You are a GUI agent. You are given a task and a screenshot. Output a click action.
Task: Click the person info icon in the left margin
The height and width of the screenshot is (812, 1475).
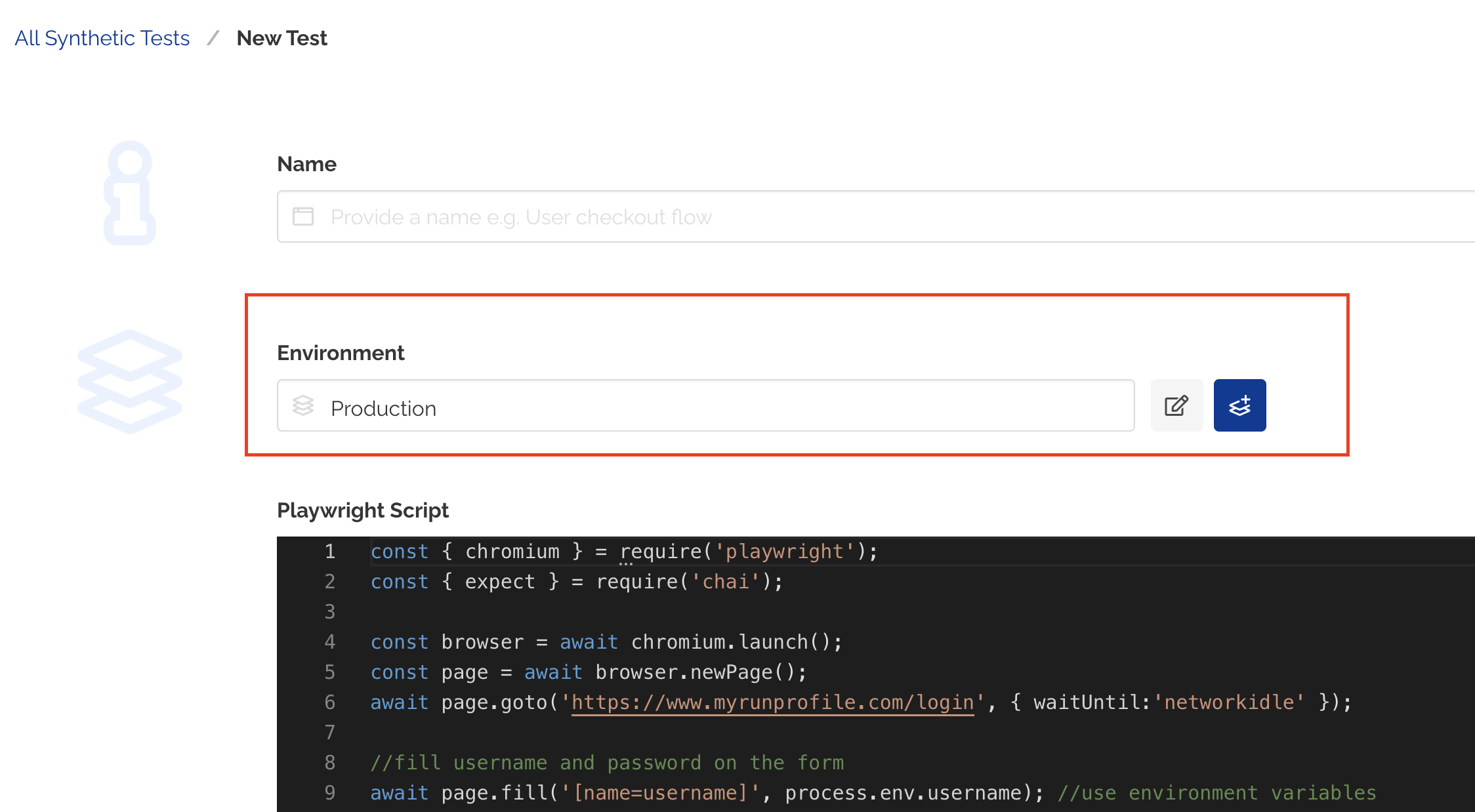pyautogui.click(x=129, y=190)
